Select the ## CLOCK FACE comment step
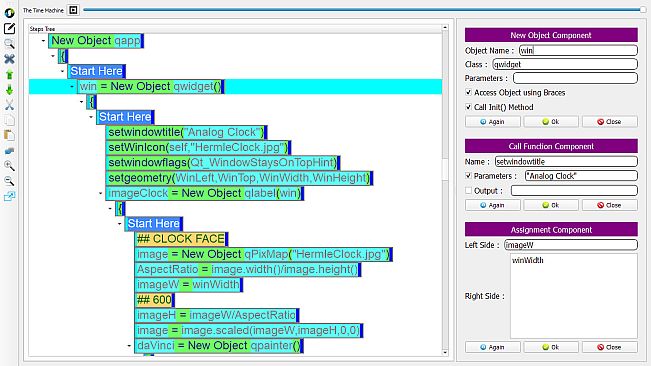 point(181,239)
